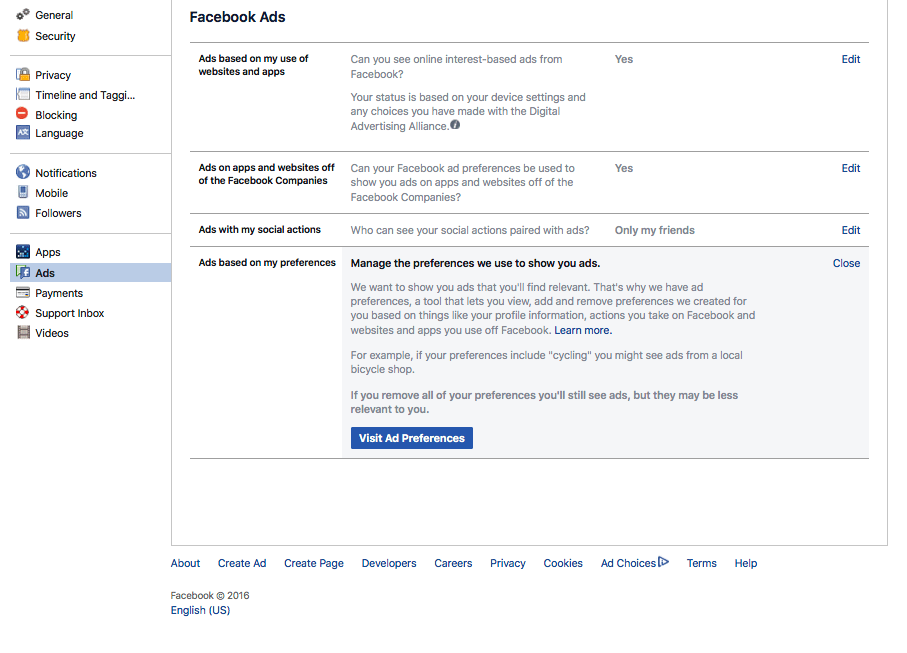Click the Notifications globe icon

(x=23, y=173)
